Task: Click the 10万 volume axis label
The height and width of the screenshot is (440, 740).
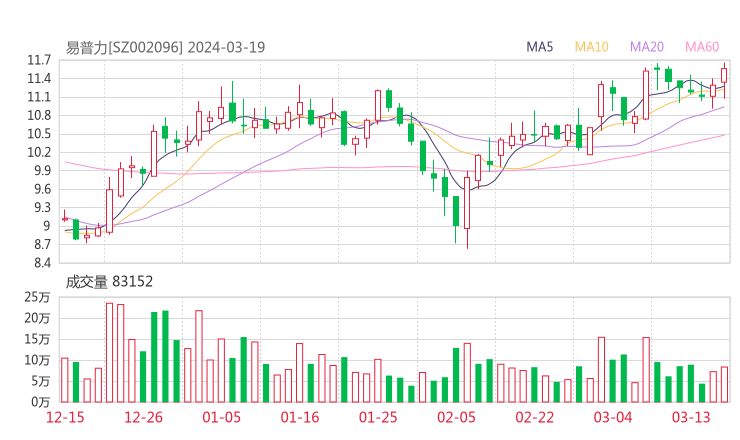Action: pos(37,360)
